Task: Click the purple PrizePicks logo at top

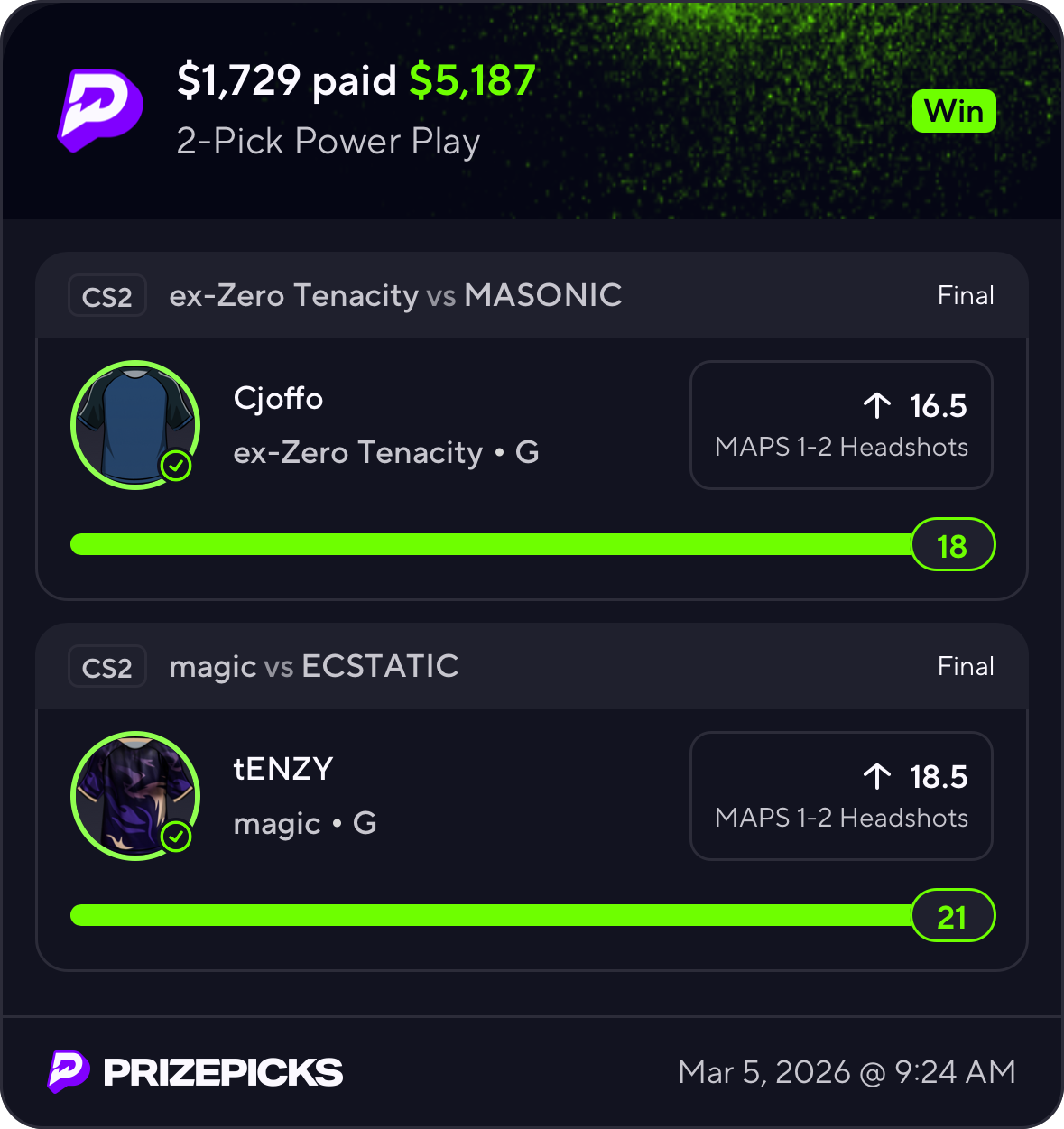Action: pos(100,109)
